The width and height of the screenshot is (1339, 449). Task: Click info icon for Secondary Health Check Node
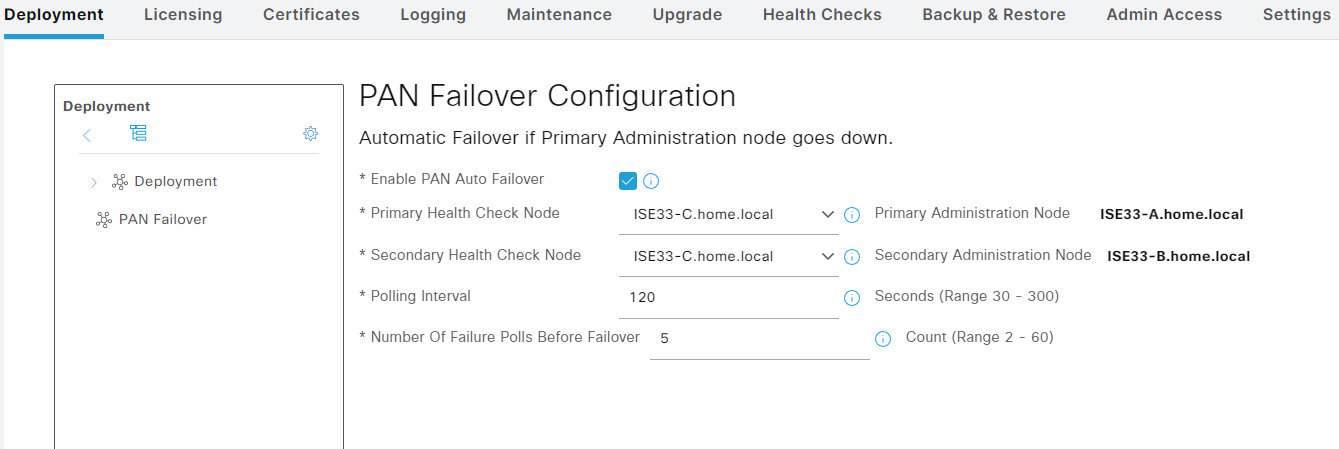point(852,257)
